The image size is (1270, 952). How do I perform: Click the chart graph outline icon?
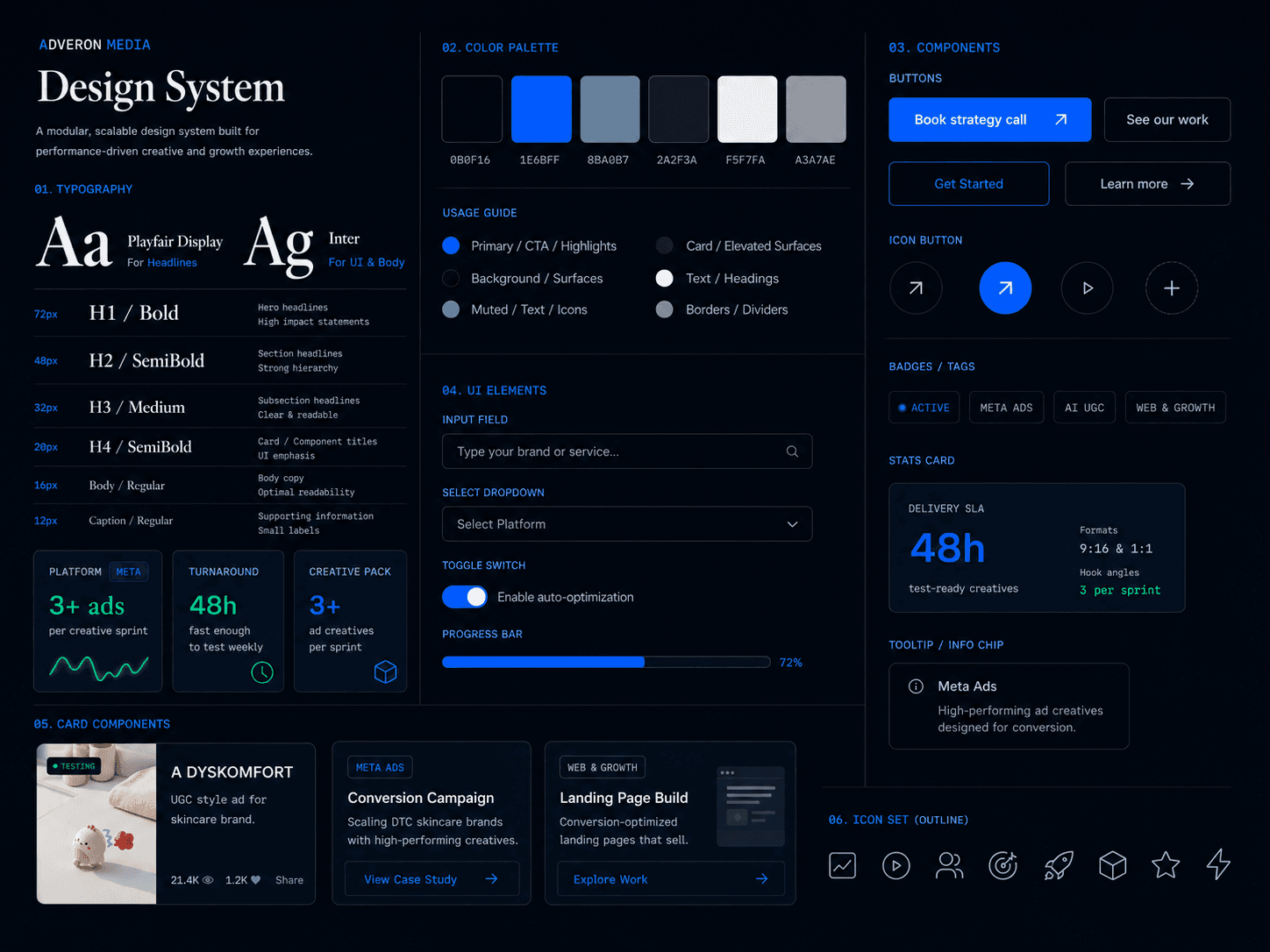pos(842,865)
